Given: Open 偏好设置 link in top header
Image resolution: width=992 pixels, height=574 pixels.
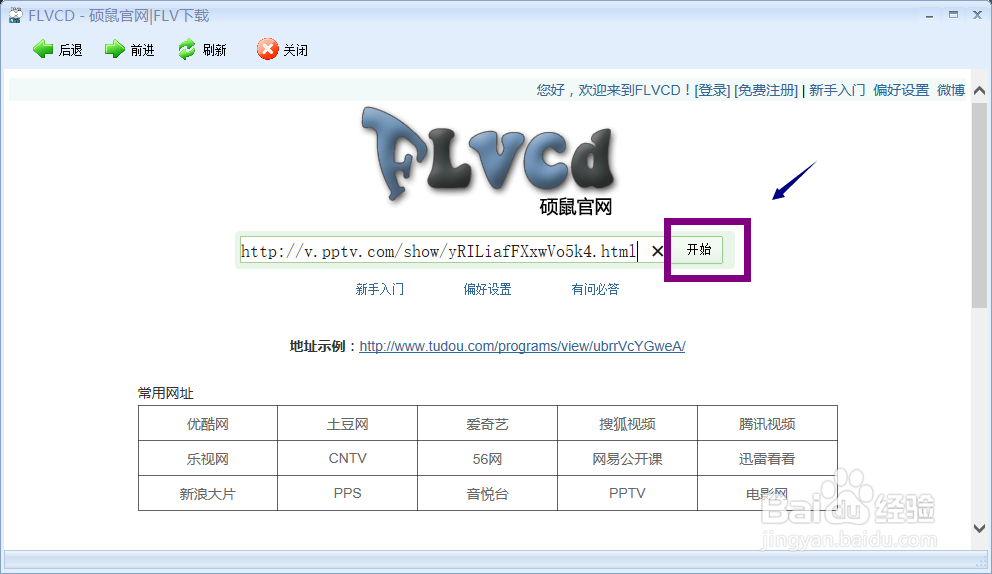Looking at the screenshot, I should (x=901, y=90).
